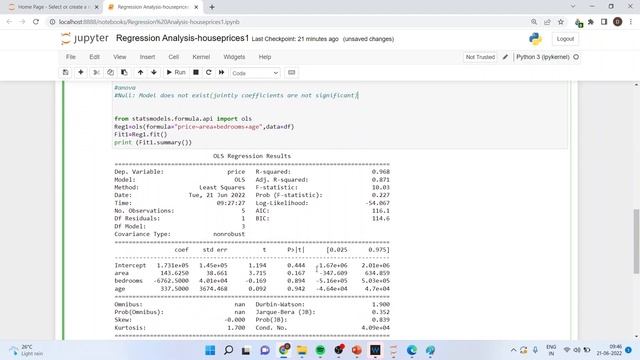Open the Windows Start menu
This screenshot has height=360, width=640.
(x=210, y=350)
